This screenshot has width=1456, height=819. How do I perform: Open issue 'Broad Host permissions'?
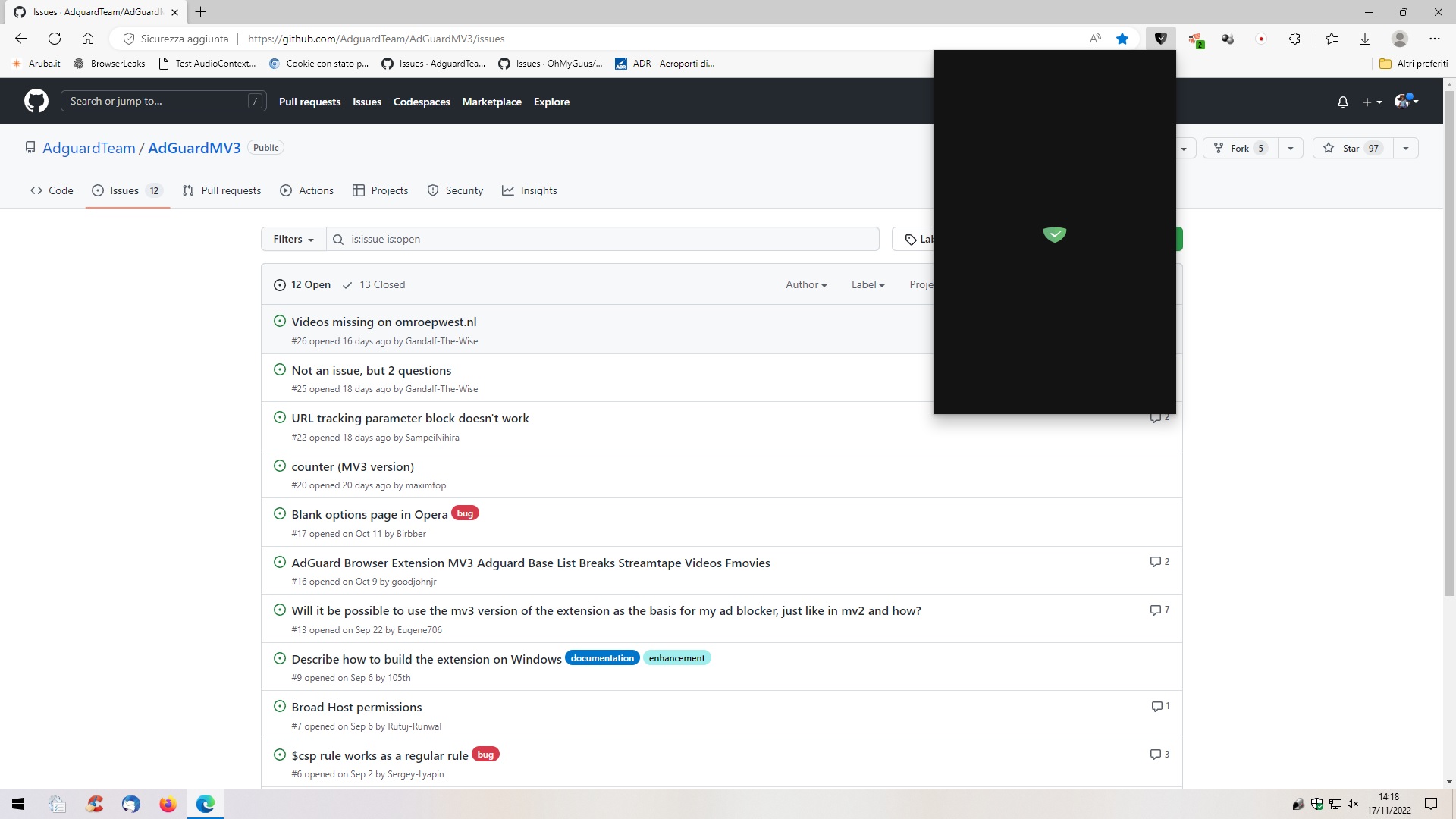(356, 707)
